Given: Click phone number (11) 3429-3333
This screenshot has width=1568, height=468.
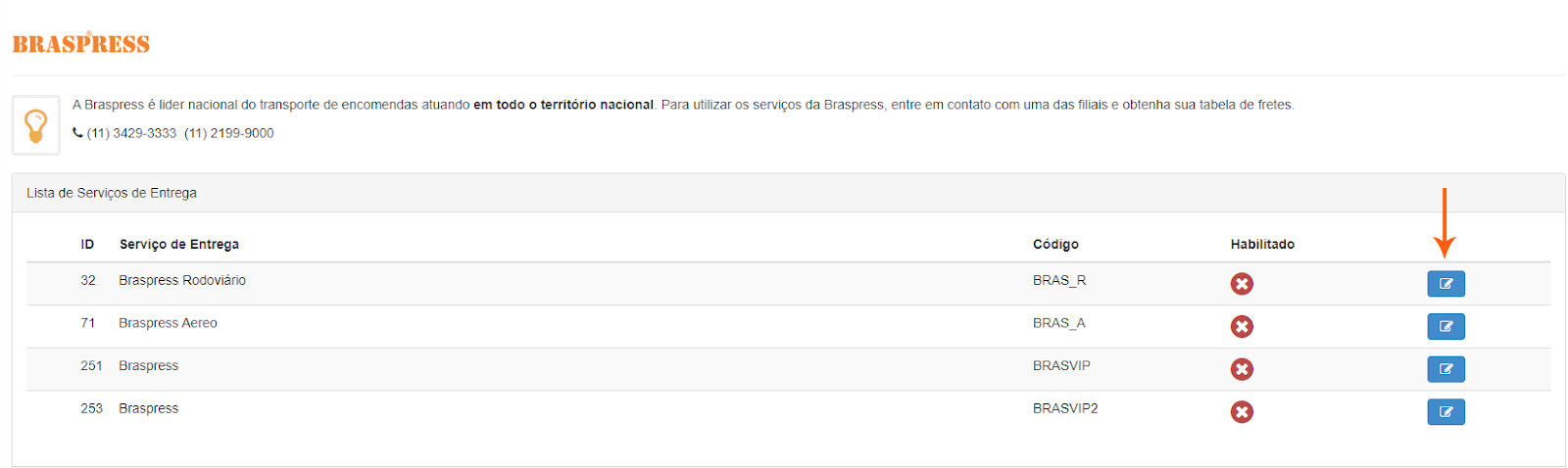Looking at the screenshot, I should pyautogui.click(x=131, y=133).
